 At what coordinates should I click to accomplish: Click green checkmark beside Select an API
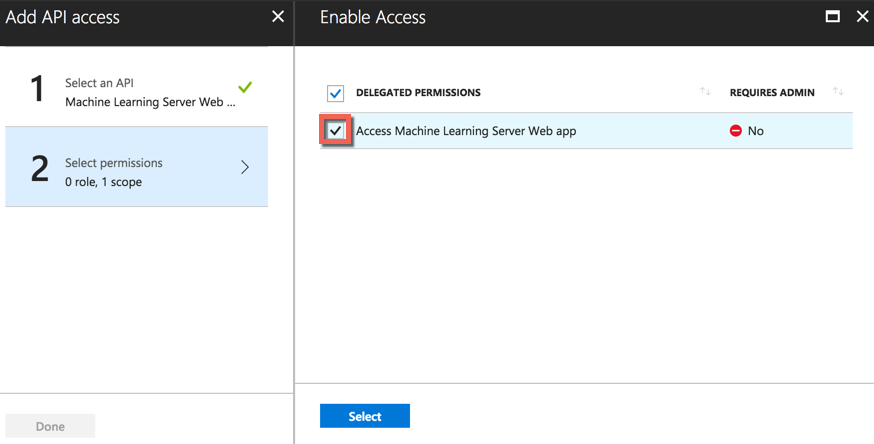pyautogui.click(x=245, y=87)
